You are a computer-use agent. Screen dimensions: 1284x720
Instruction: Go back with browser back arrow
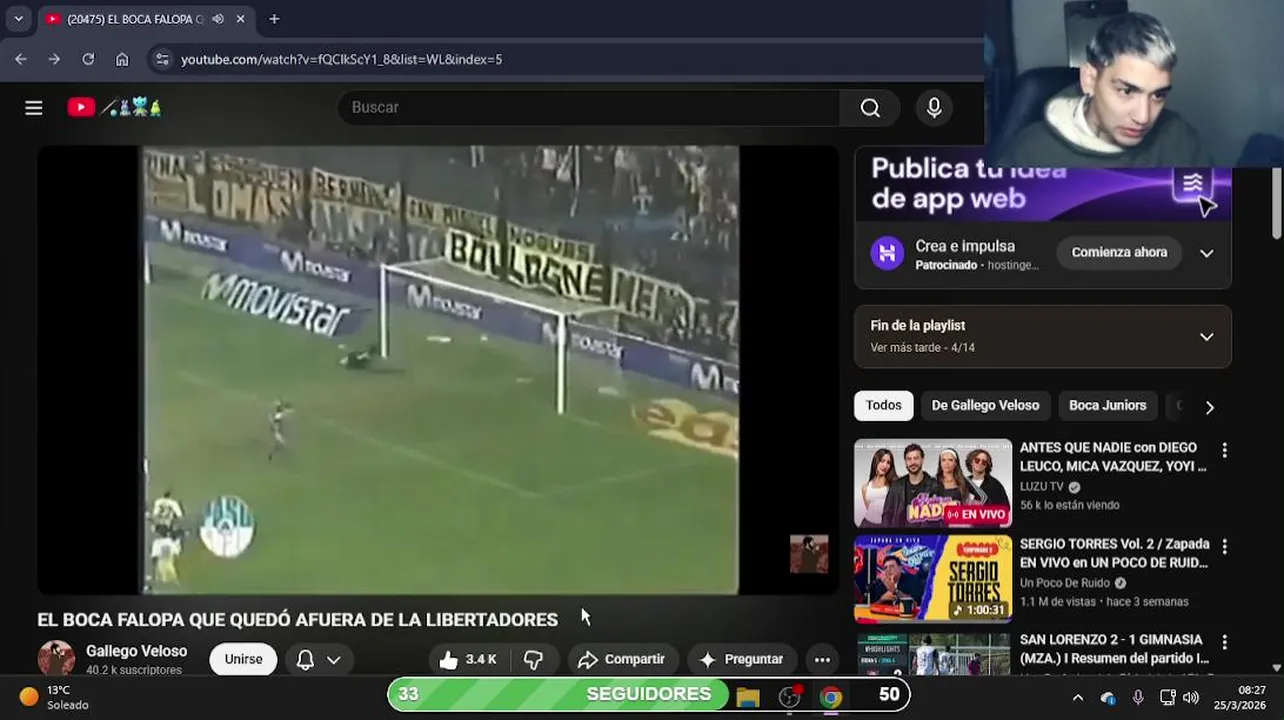21,59
